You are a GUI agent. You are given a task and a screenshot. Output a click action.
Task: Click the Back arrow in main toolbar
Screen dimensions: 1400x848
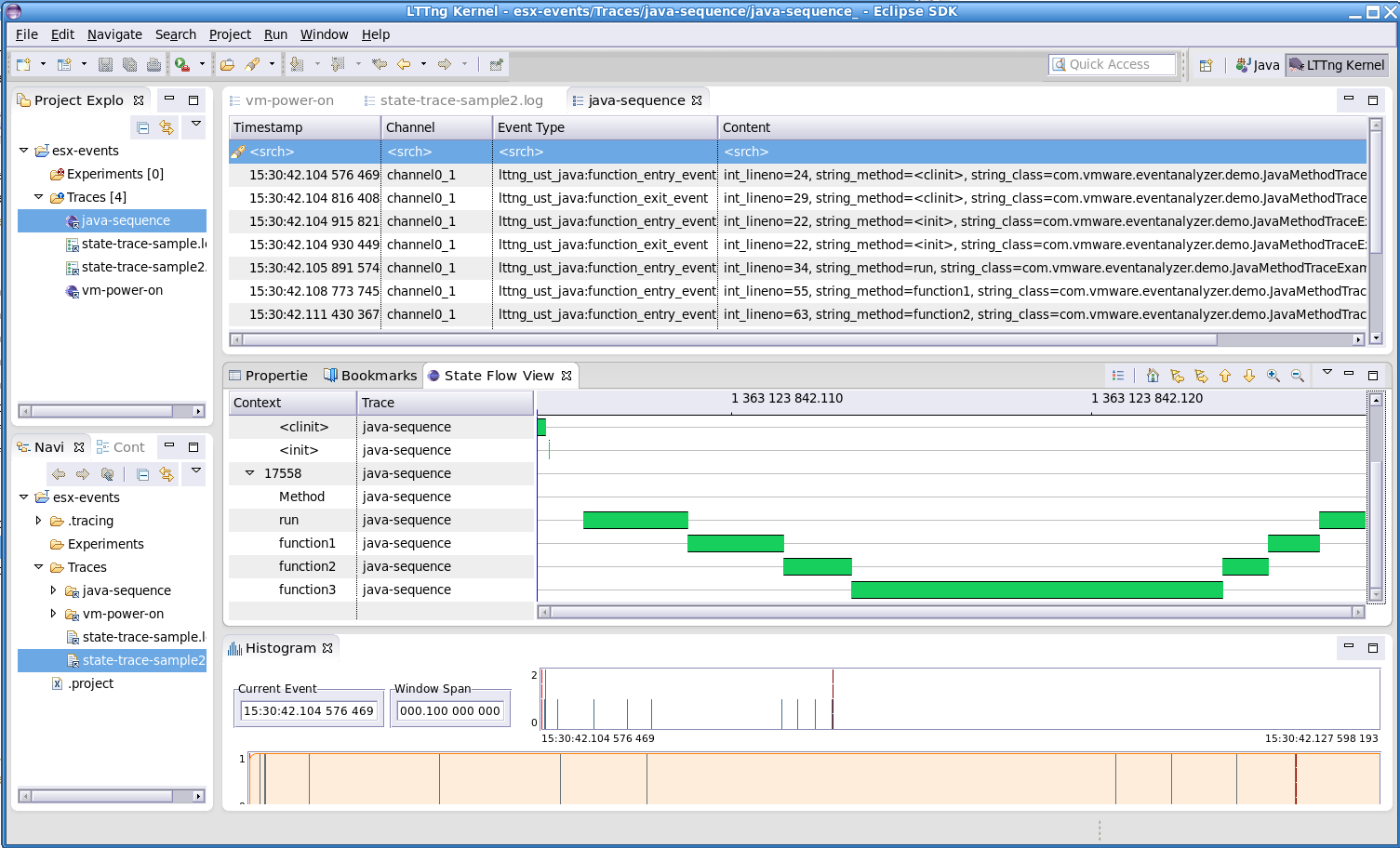[404, 64]
